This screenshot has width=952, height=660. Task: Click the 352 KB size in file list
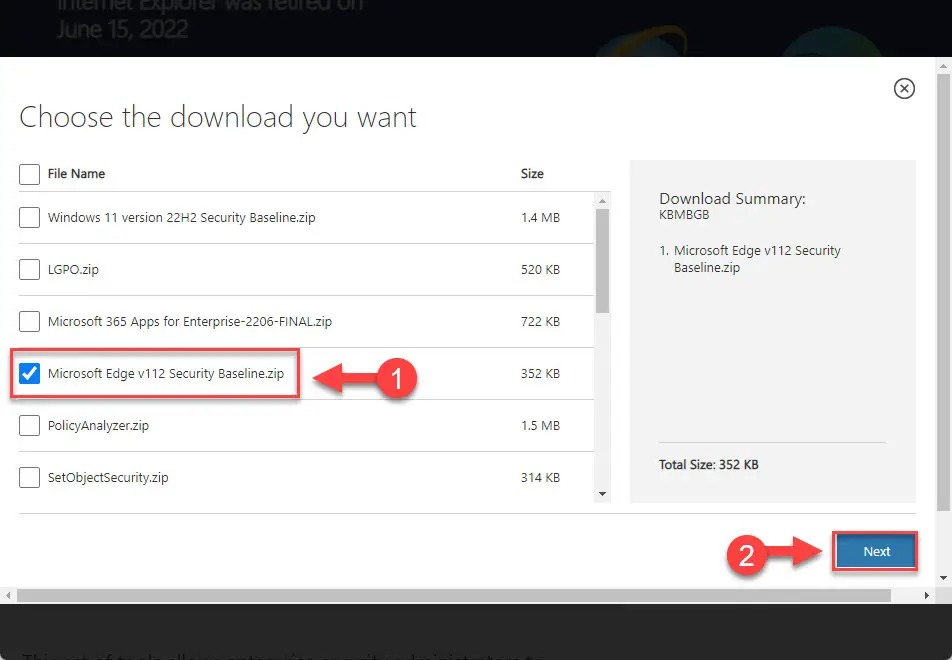(x=540, y=373)
